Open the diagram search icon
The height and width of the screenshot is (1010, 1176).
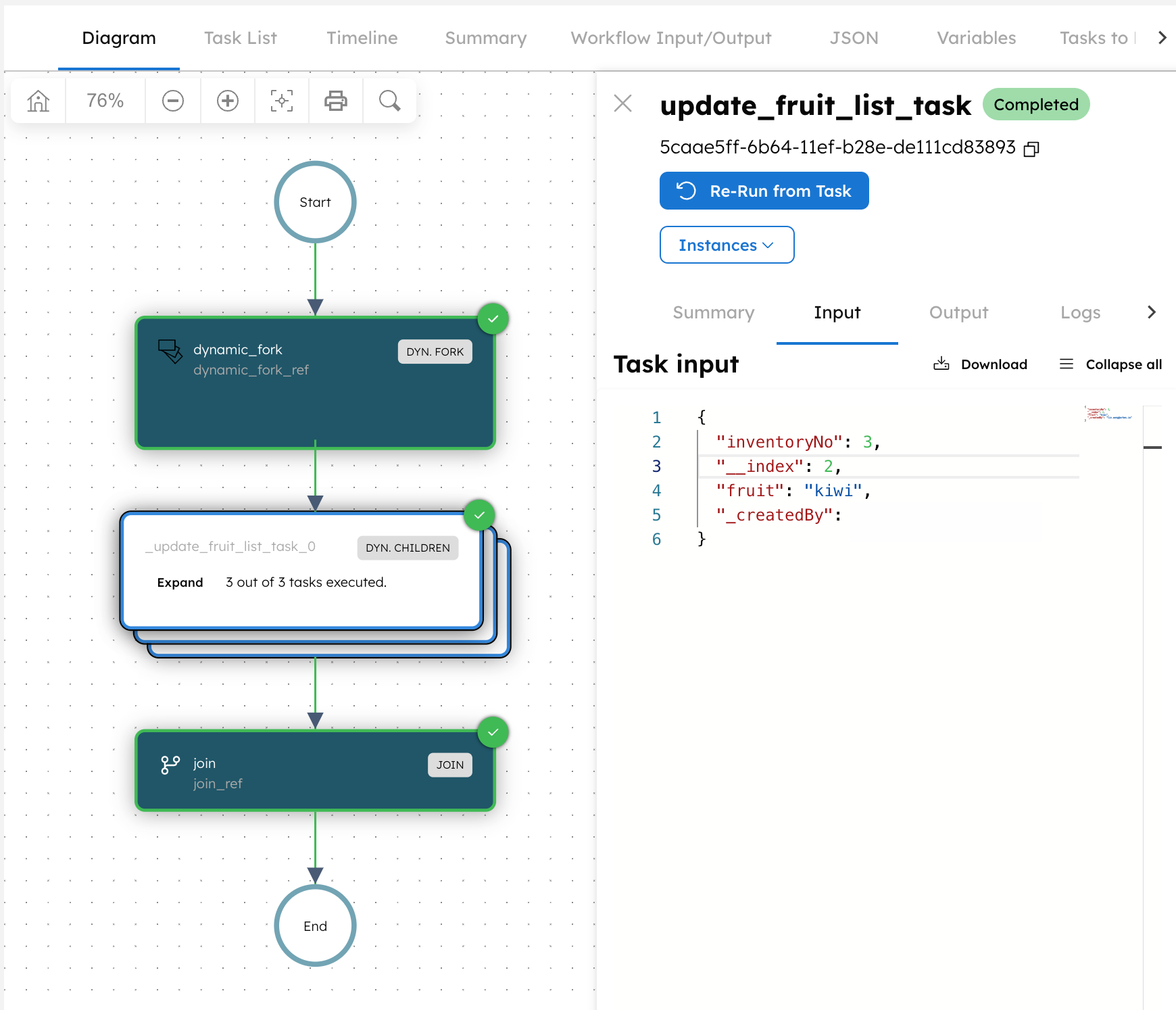389,101
